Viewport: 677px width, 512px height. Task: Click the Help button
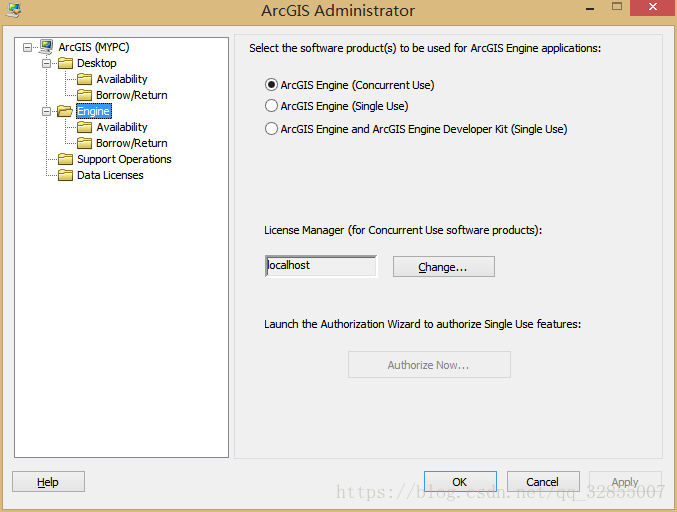[x=48, y=481]
